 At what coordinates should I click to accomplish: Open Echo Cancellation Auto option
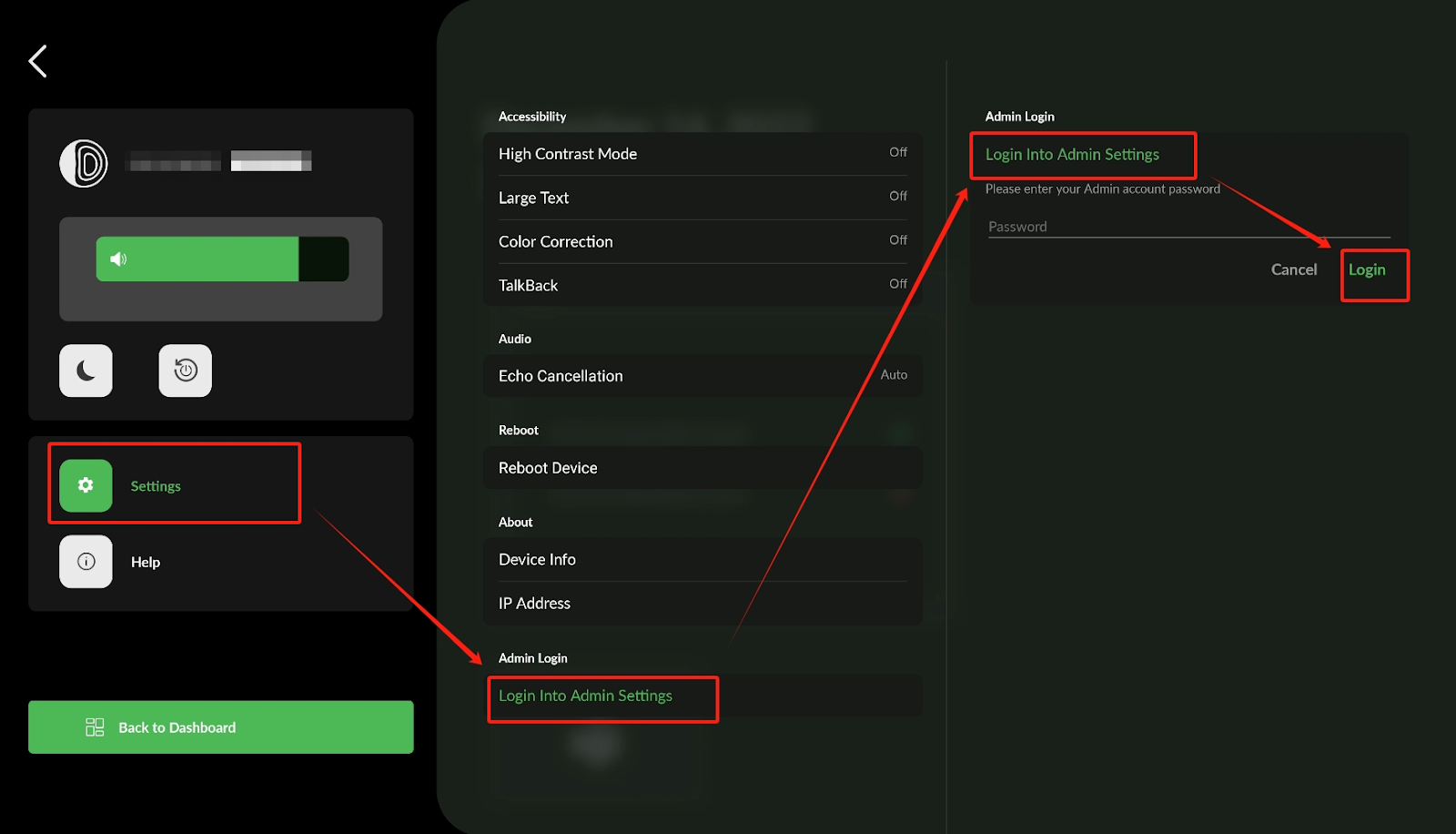coord(702,376)
